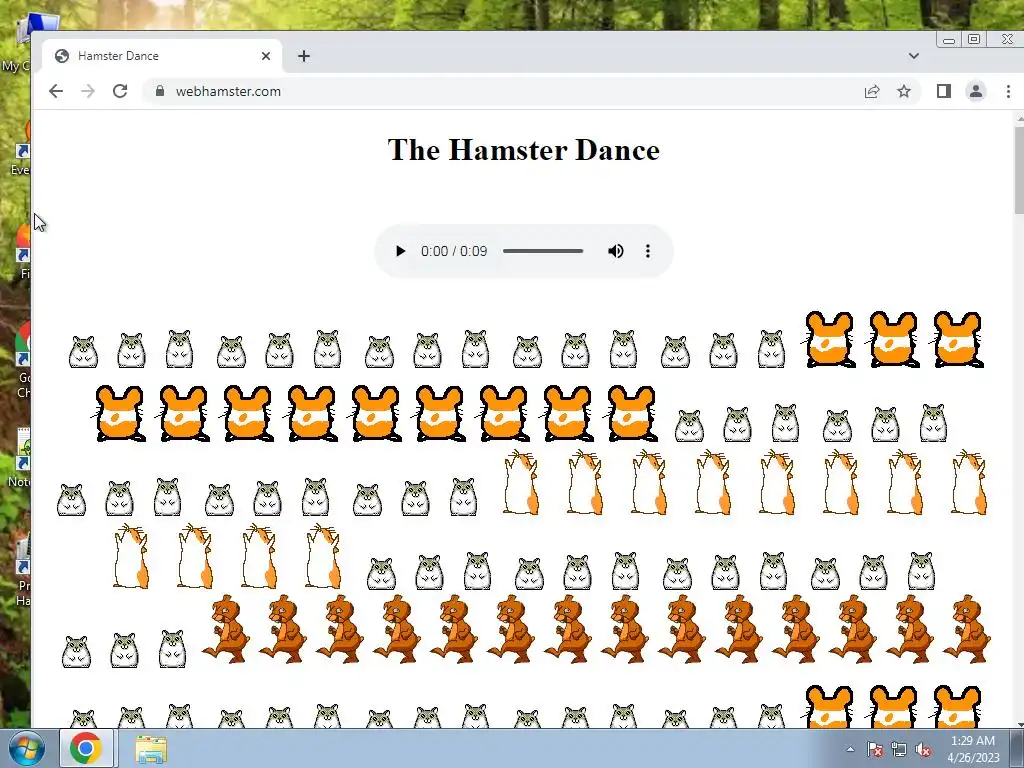Click the audio time 0:00 / 0:09
This screenshot has width=1024, height=768.
pyautogui.click(x=454, y=251)
